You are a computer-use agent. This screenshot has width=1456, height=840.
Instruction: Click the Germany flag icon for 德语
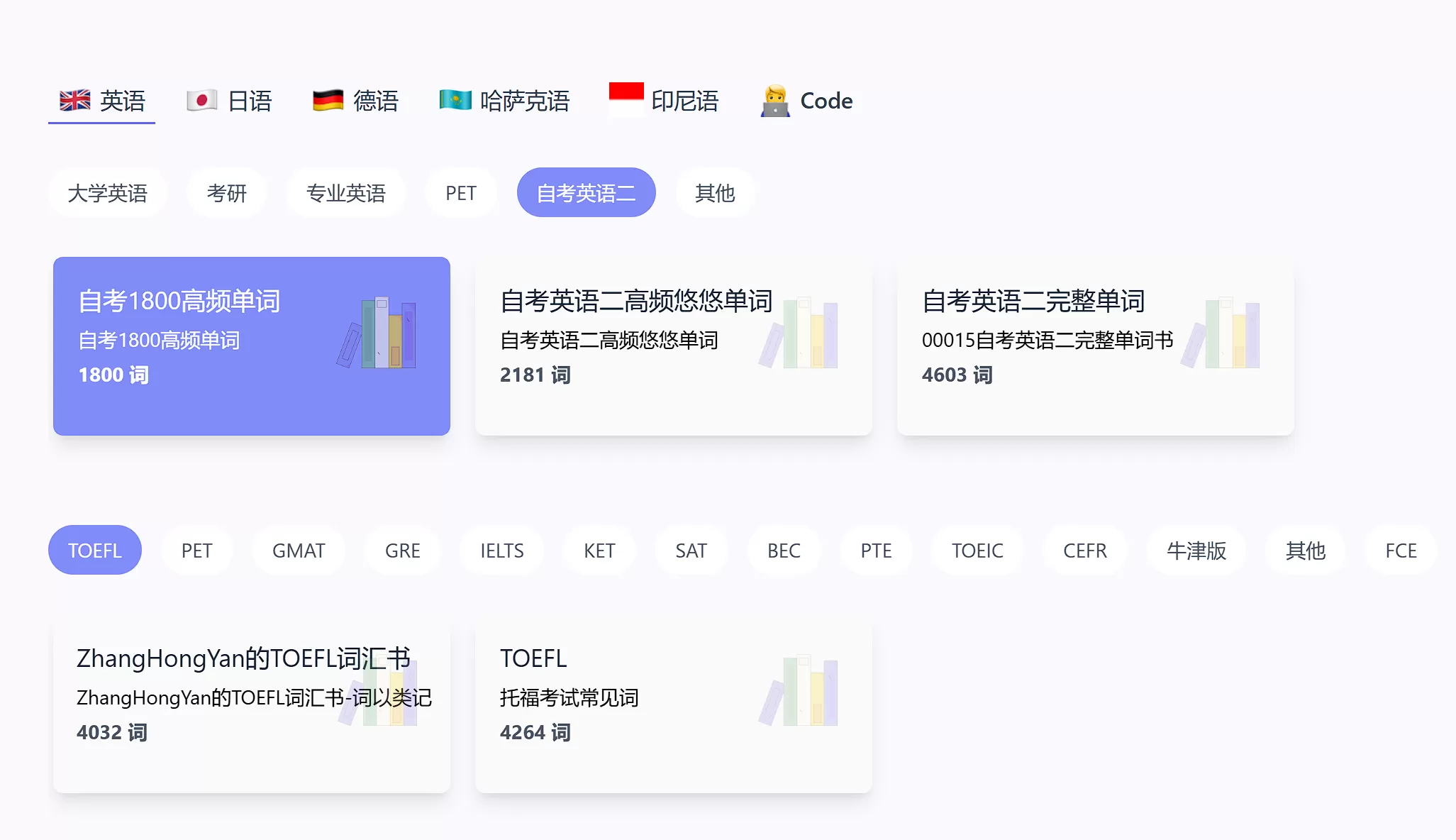point(327,100)
